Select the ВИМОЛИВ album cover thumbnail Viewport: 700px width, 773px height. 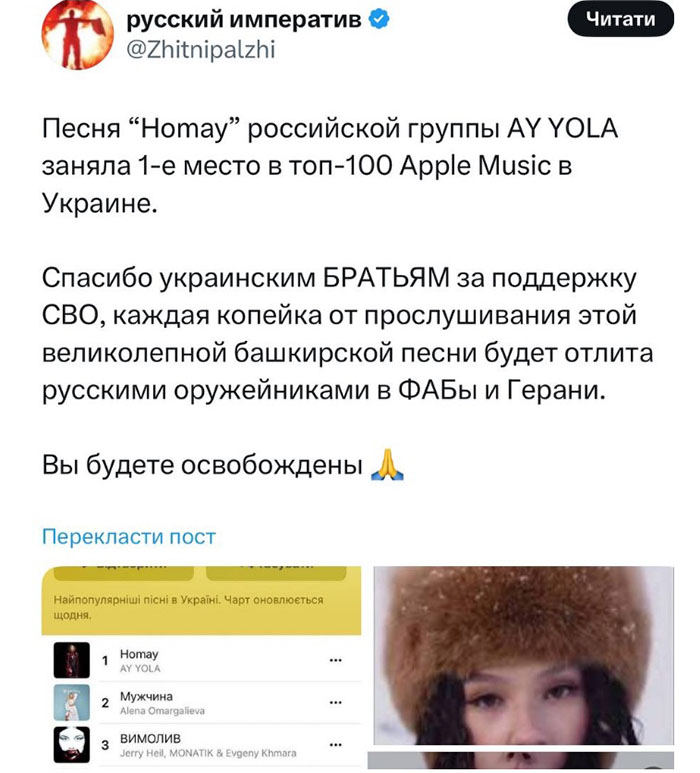point(71,745)
